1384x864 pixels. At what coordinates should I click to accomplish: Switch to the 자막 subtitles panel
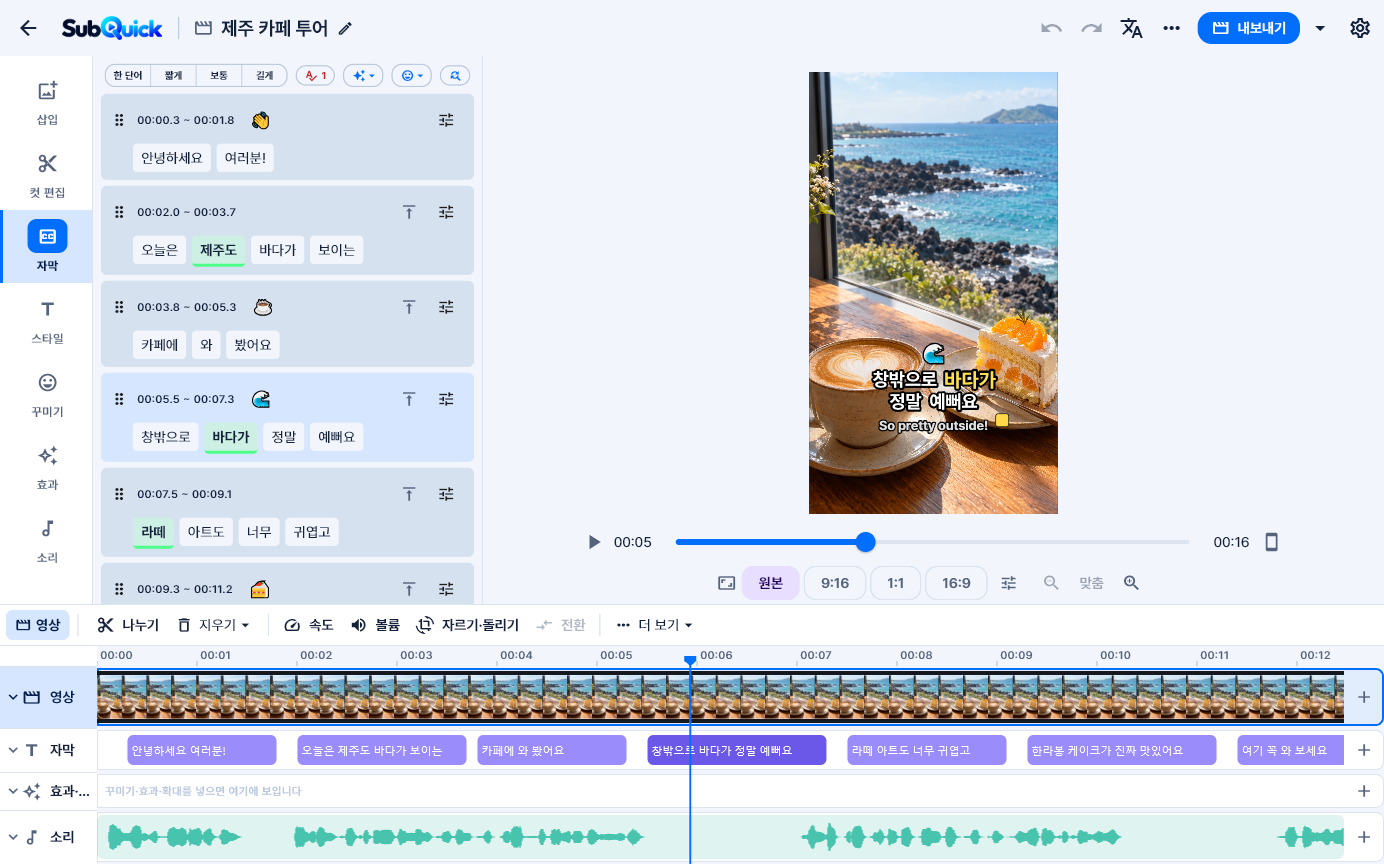tap(47, 247)
